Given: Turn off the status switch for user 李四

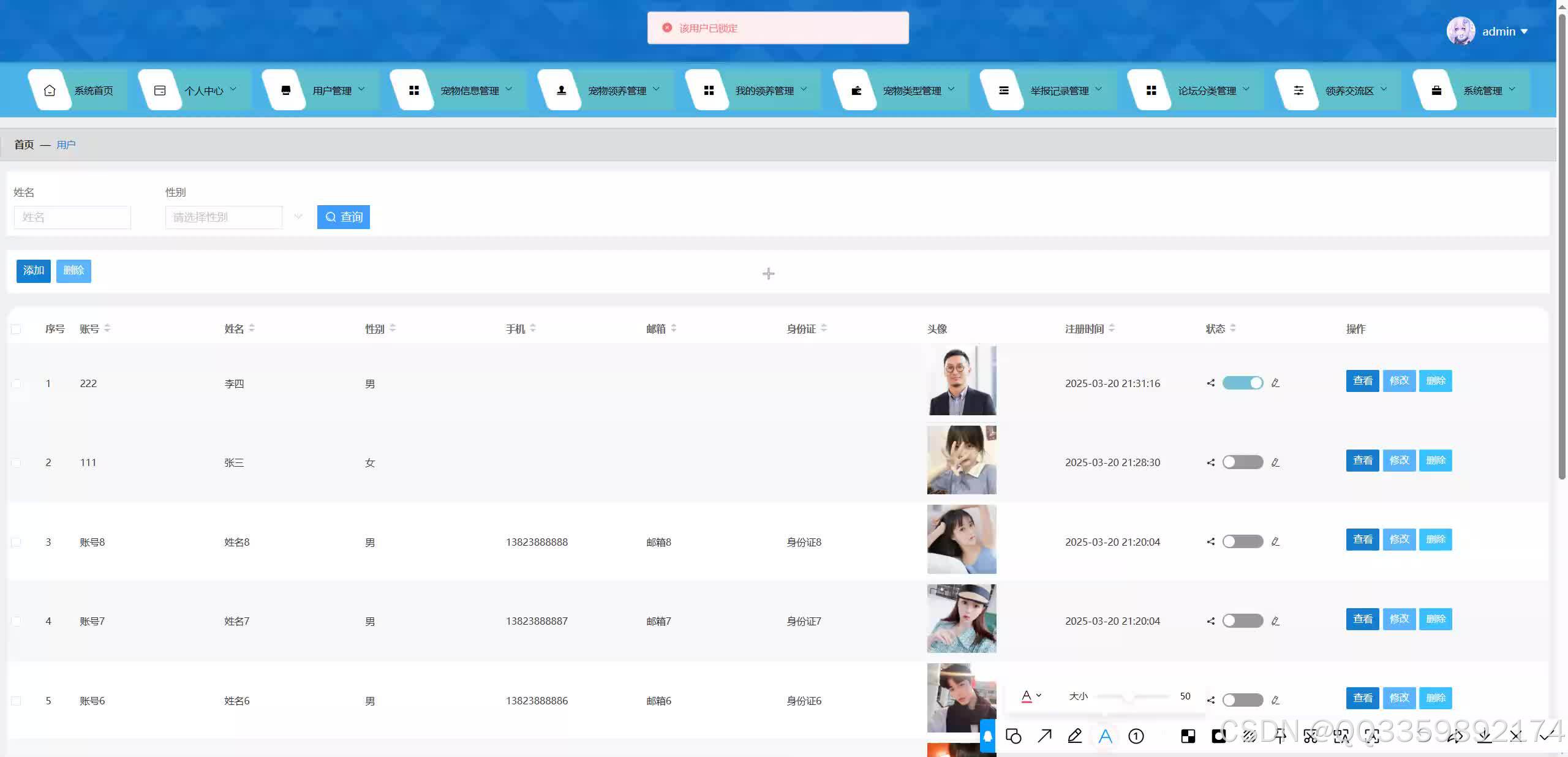Looking at the screenshot, I should pyautogui.click(x=1242, y=383).
